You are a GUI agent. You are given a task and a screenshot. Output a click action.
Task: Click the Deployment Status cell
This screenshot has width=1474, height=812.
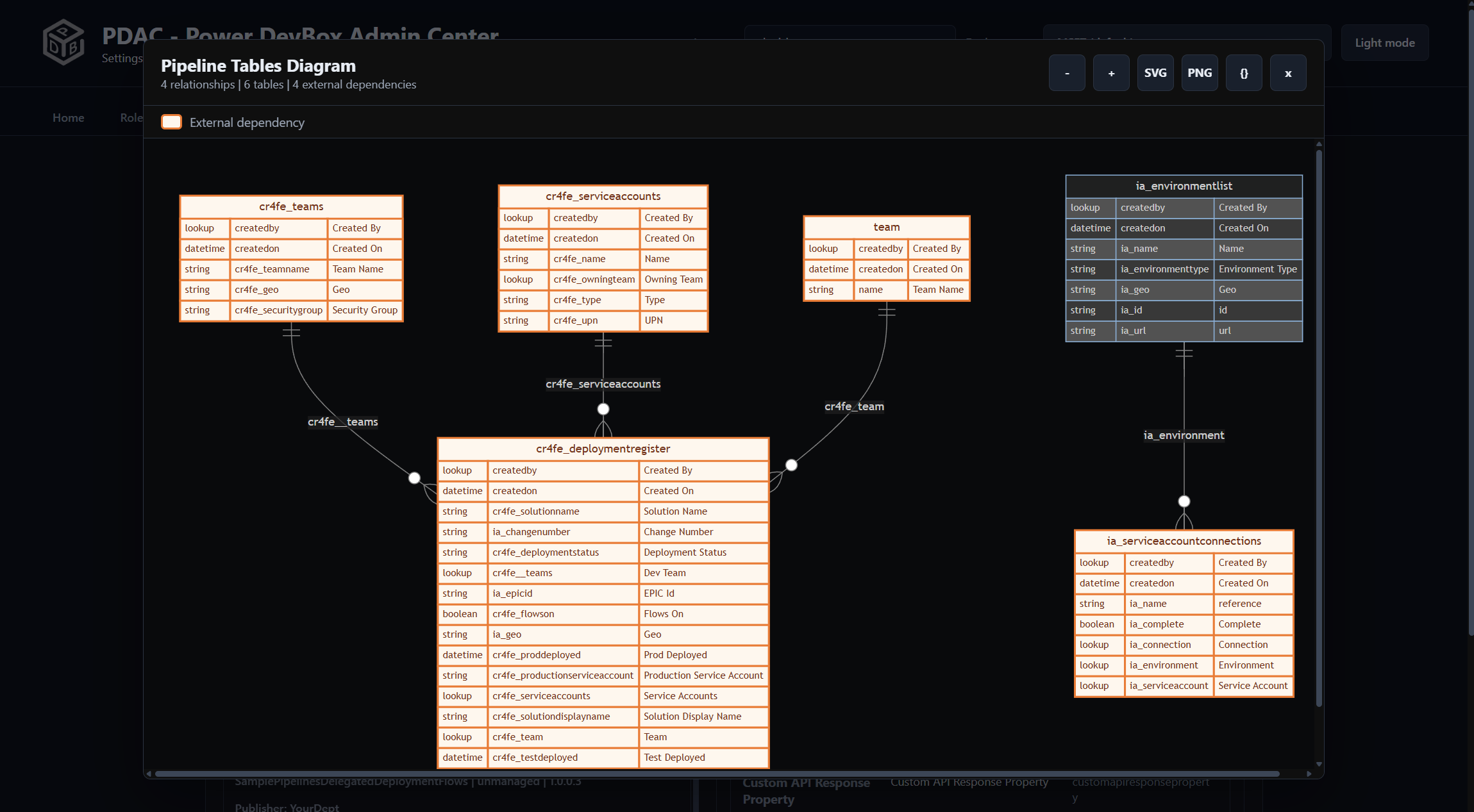pos(703,552)
